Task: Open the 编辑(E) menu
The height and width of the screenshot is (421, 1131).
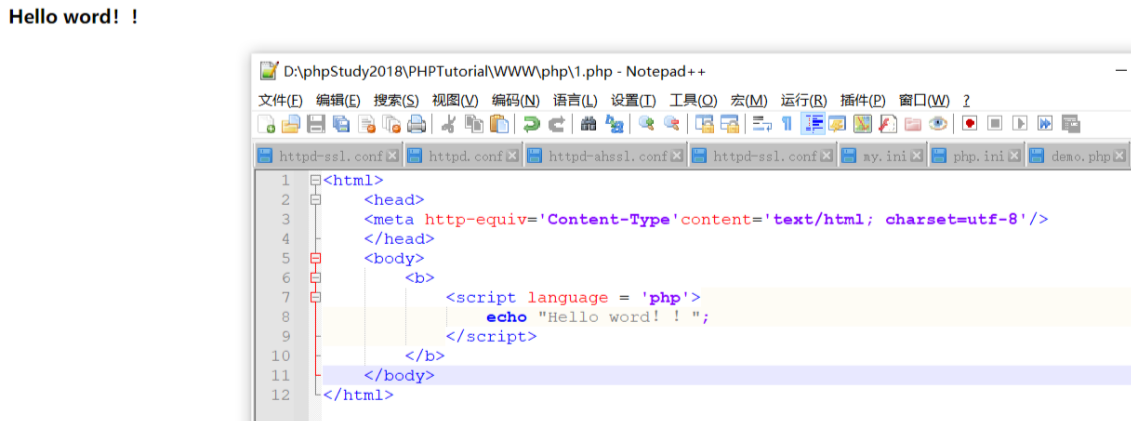Action: (x=338, y=100)
